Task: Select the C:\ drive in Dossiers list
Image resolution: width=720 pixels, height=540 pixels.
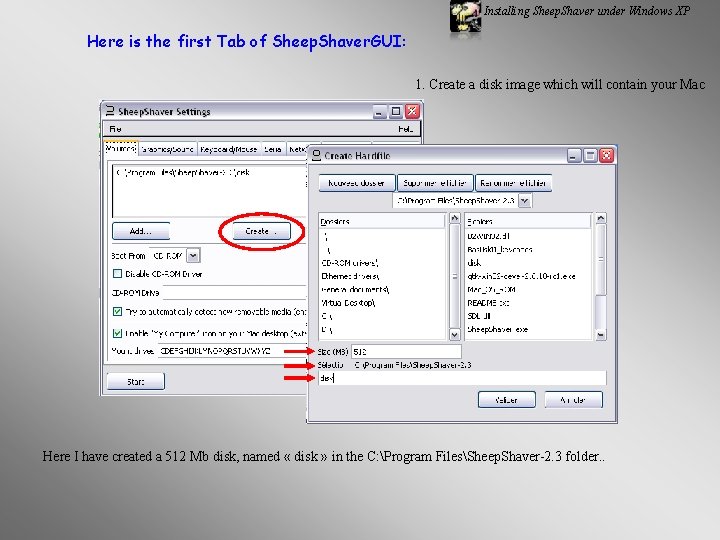Action: pos(327,316)
